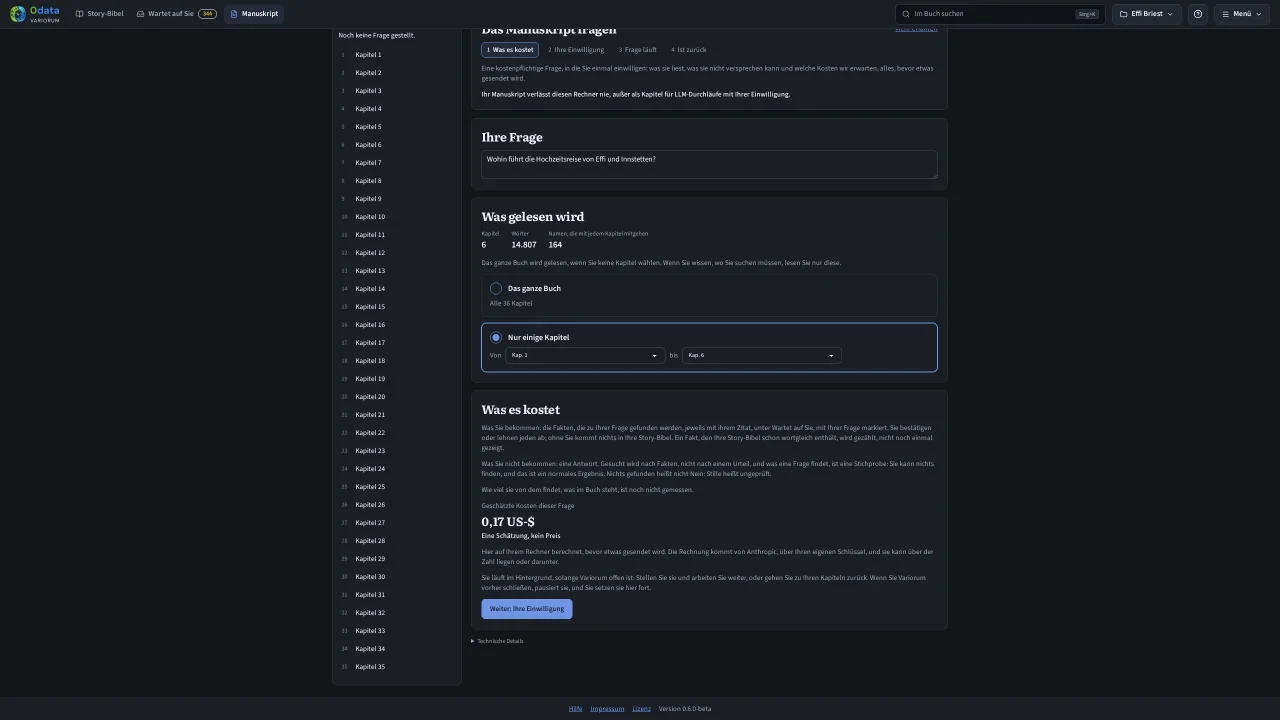Focus the Im Buch suchen search field

point(1000,14)
